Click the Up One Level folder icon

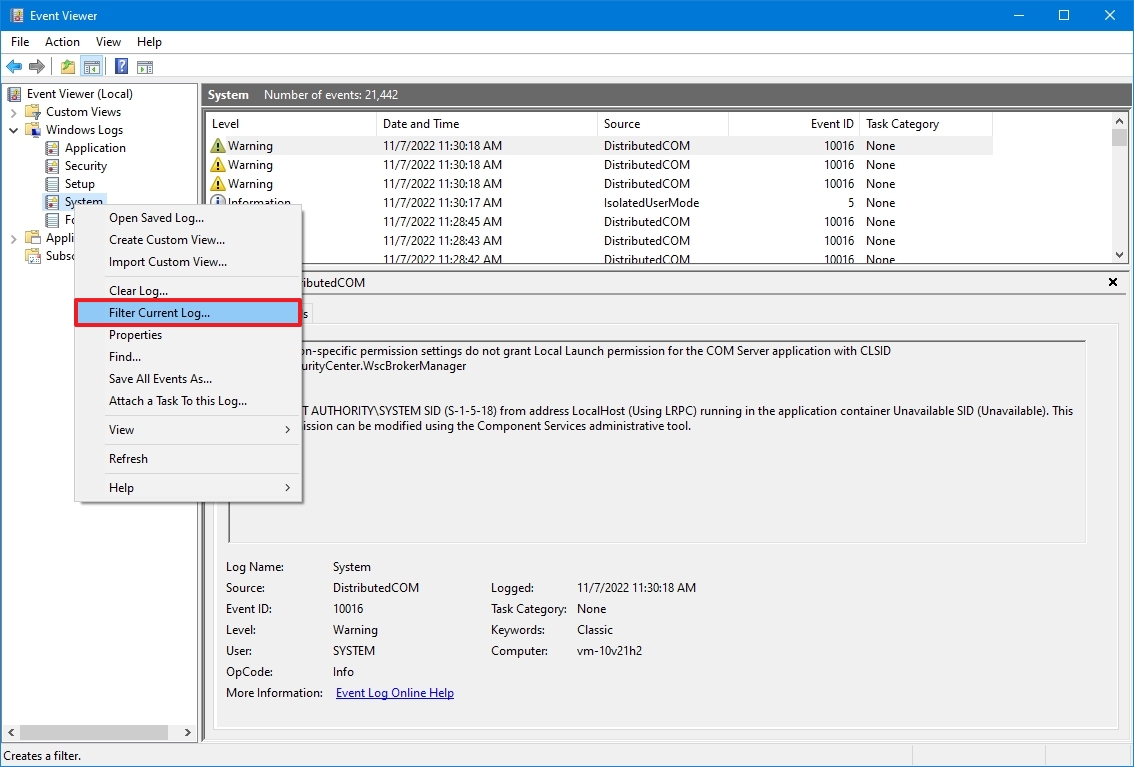[67, 67]
